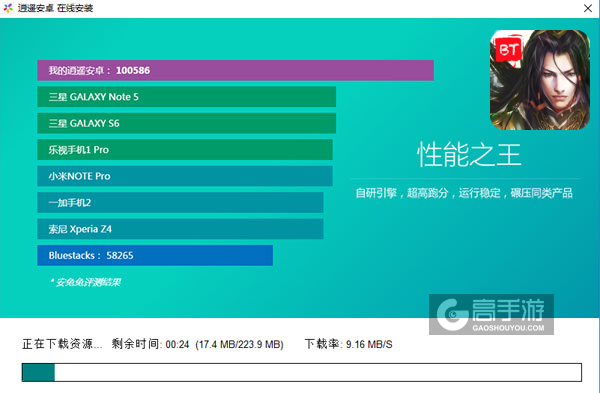Click the GaoShouYou watermark logo
Screen dimensions: 600x393
491,314
